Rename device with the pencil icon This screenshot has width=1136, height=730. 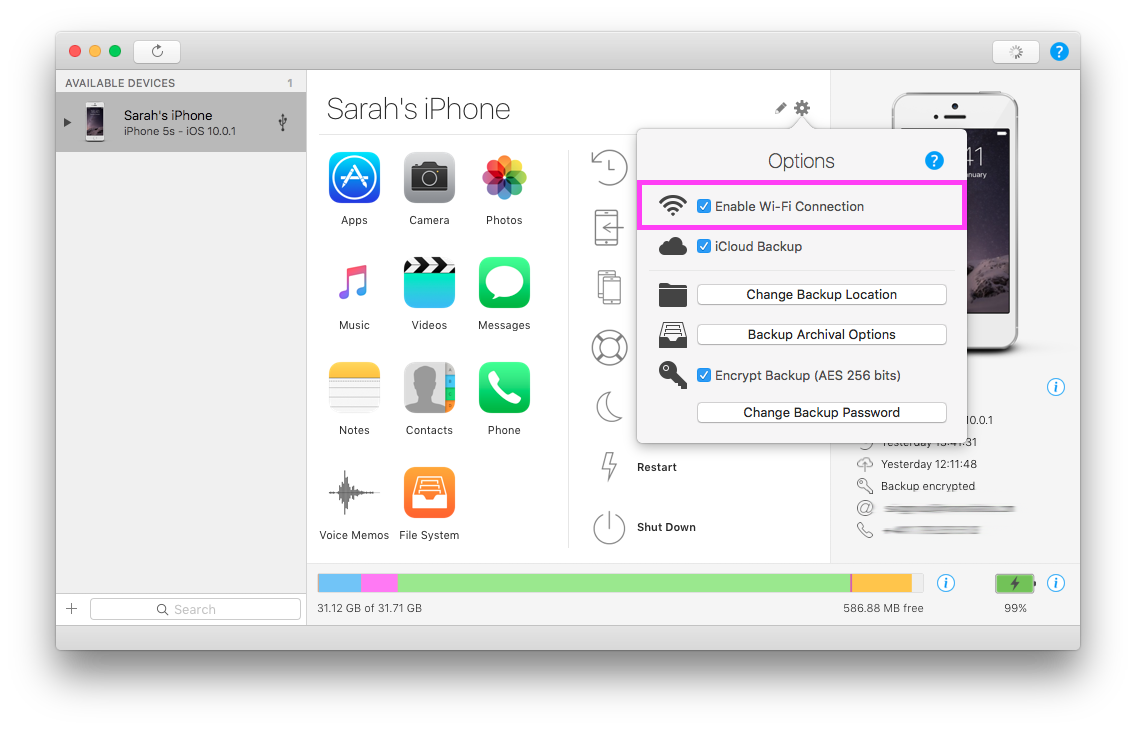point(780,108)
